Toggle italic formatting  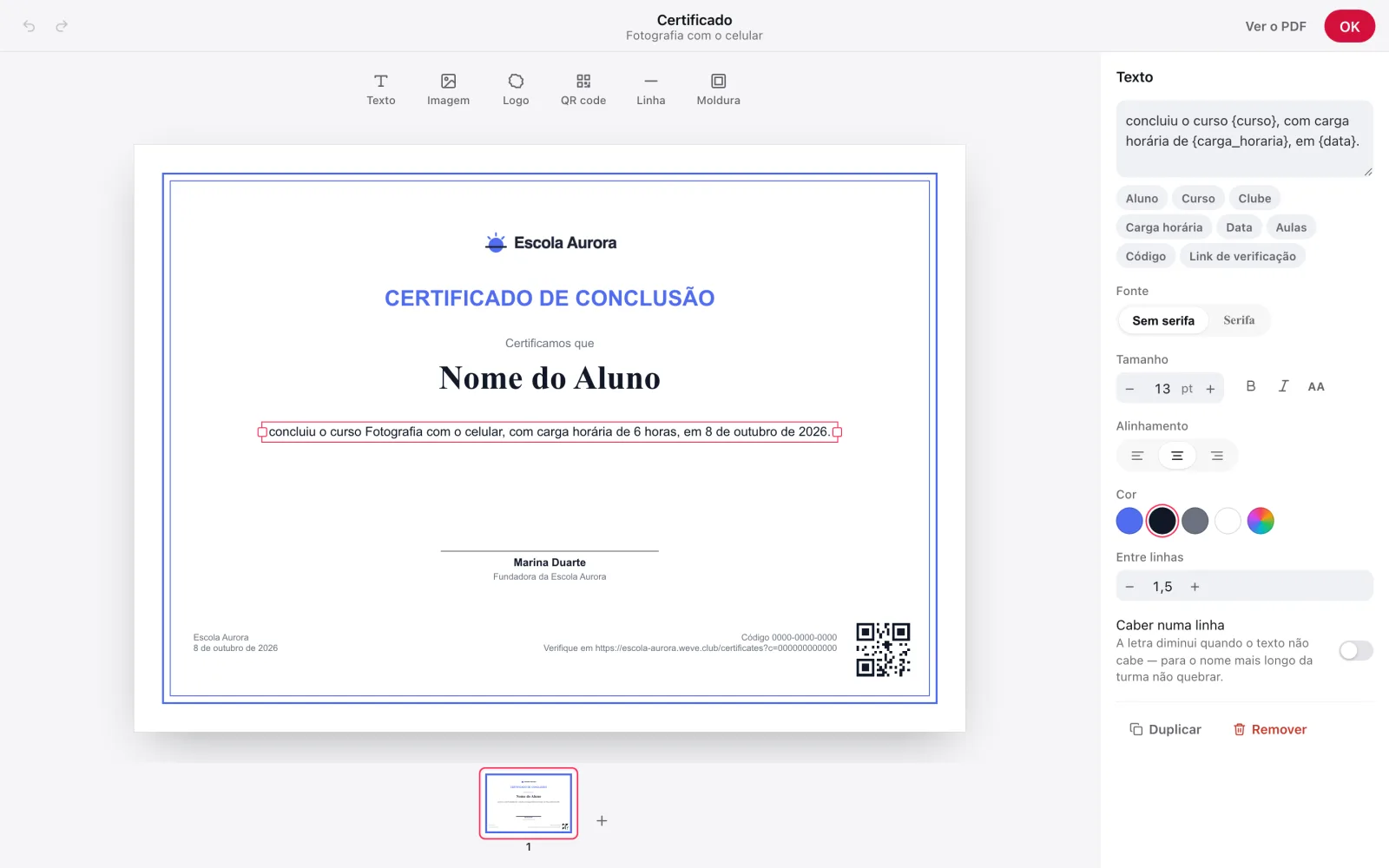pos(1283,386)
